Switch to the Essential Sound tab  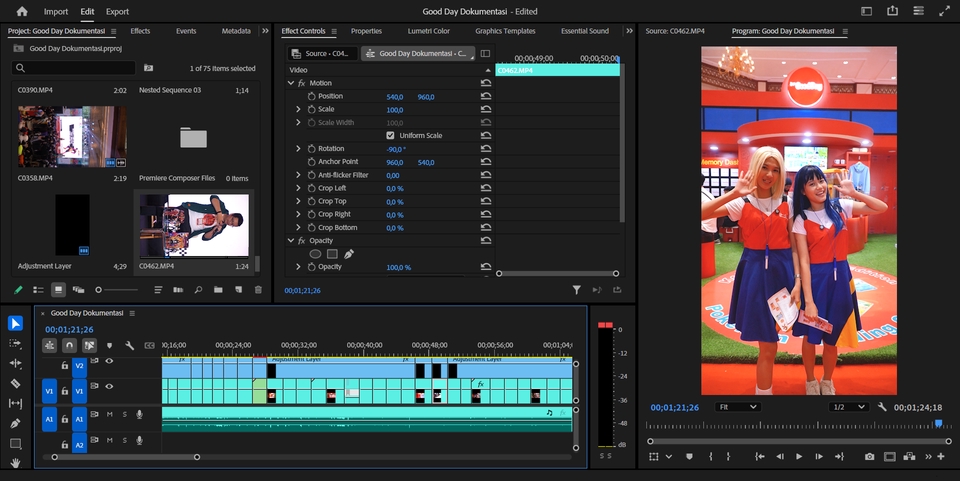(585, 31)
